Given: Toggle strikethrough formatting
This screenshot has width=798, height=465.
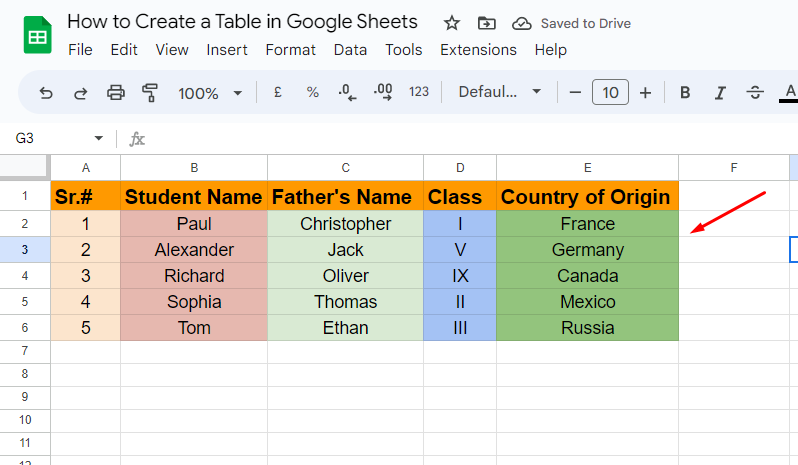Looking at the screenshot, I should 755,93.
